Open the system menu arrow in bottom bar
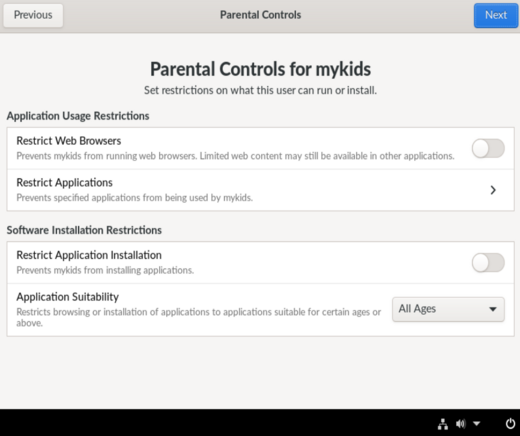The image size is (520, 436). (477, 424)
